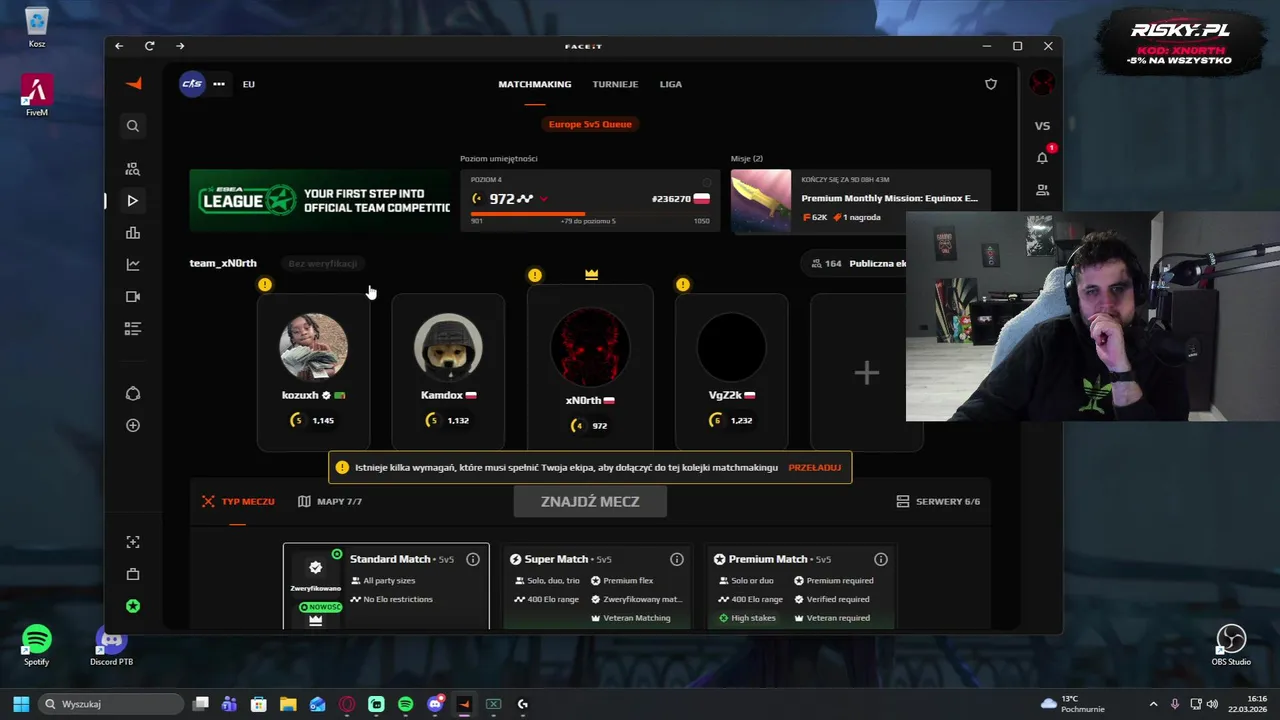The width and height of the screenshot is (1280, 720).
Task: Click the Bez weryfikacji badge
Action: click(322, 264)
